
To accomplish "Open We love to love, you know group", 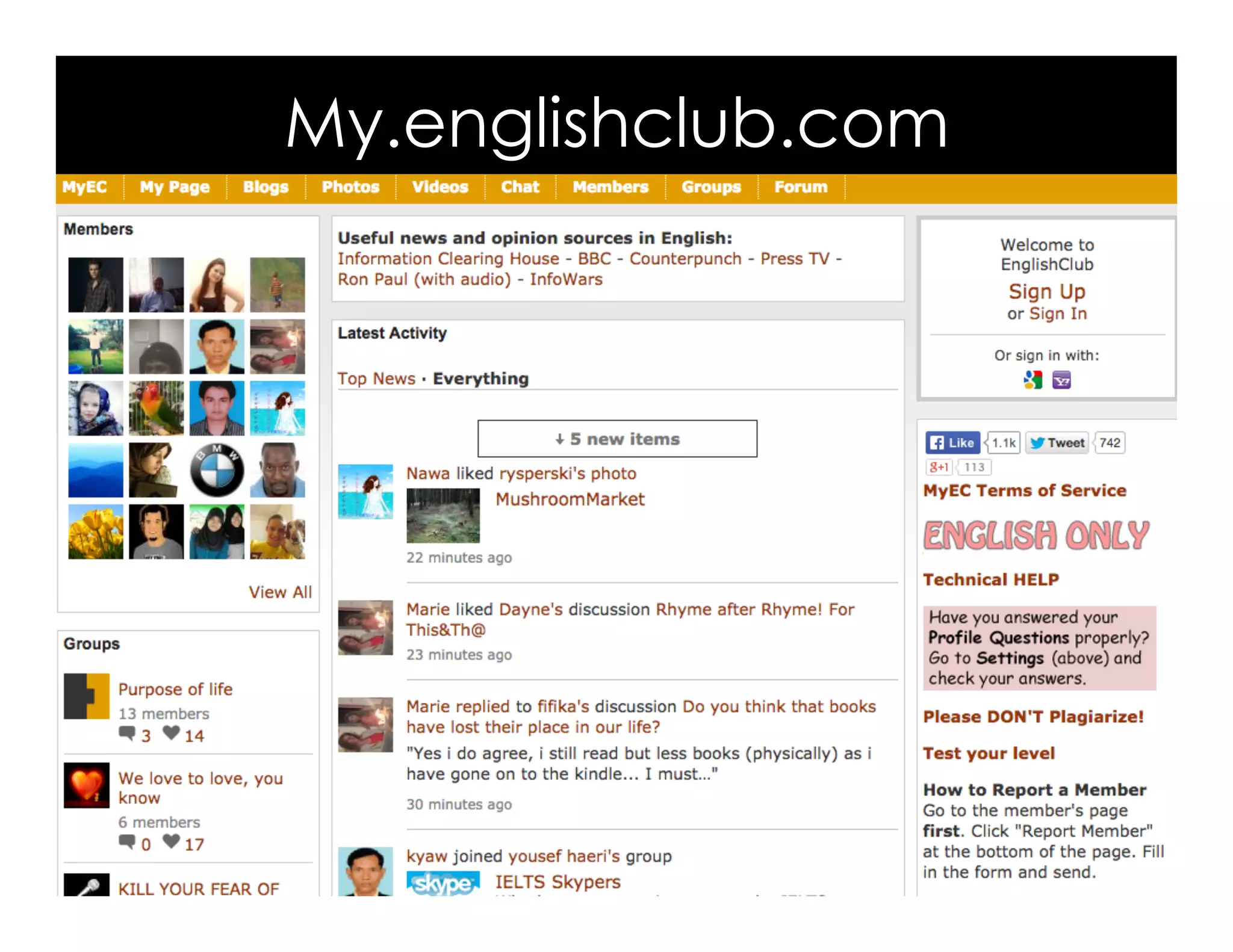I will 200,788.
